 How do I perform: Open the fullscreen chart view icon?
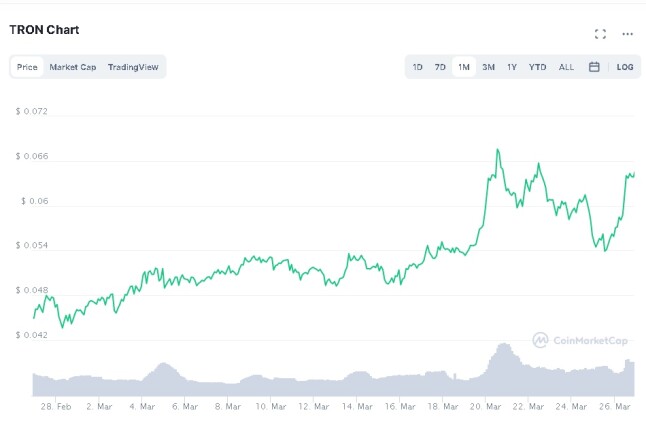pyautogui.click(x=600, y=34)
